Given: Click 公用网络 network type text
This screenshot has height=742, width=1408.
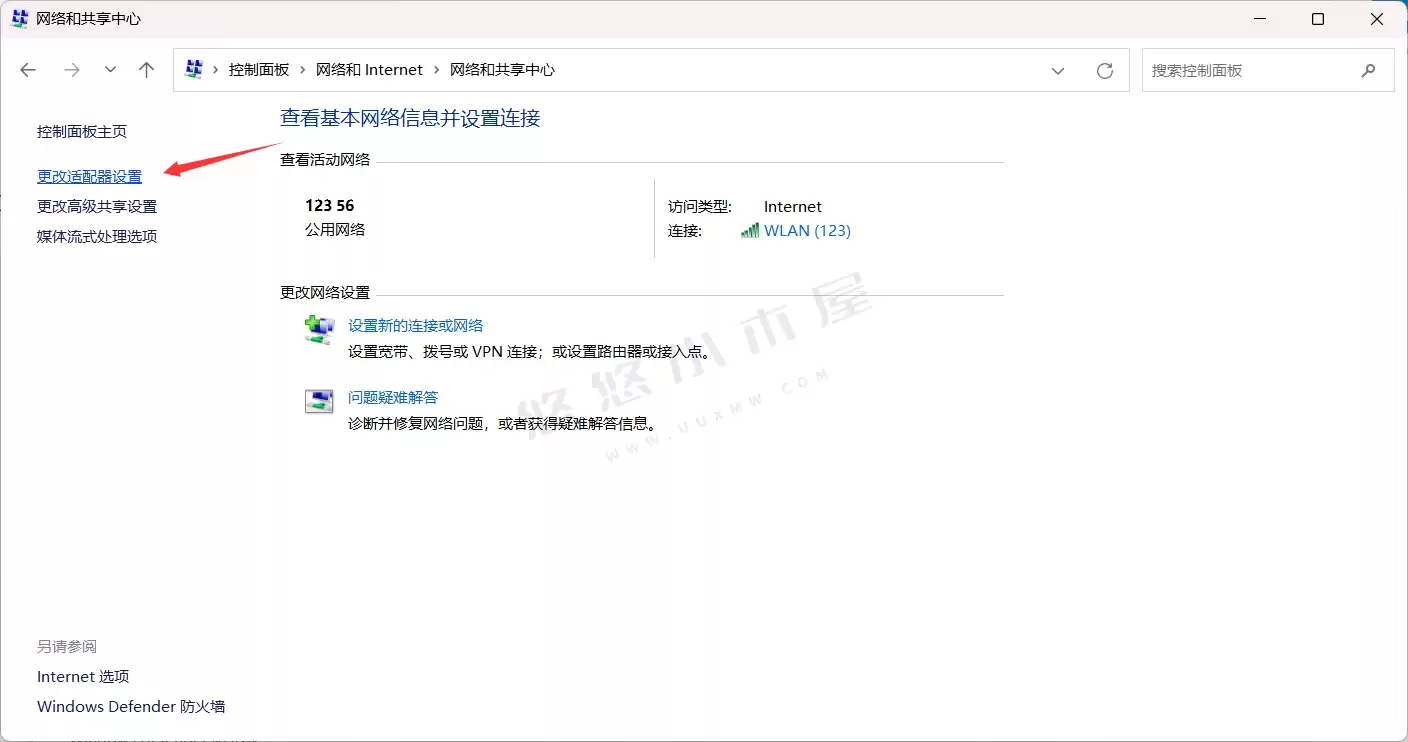Looking at the screenshot, I should (x=335, y=229).
